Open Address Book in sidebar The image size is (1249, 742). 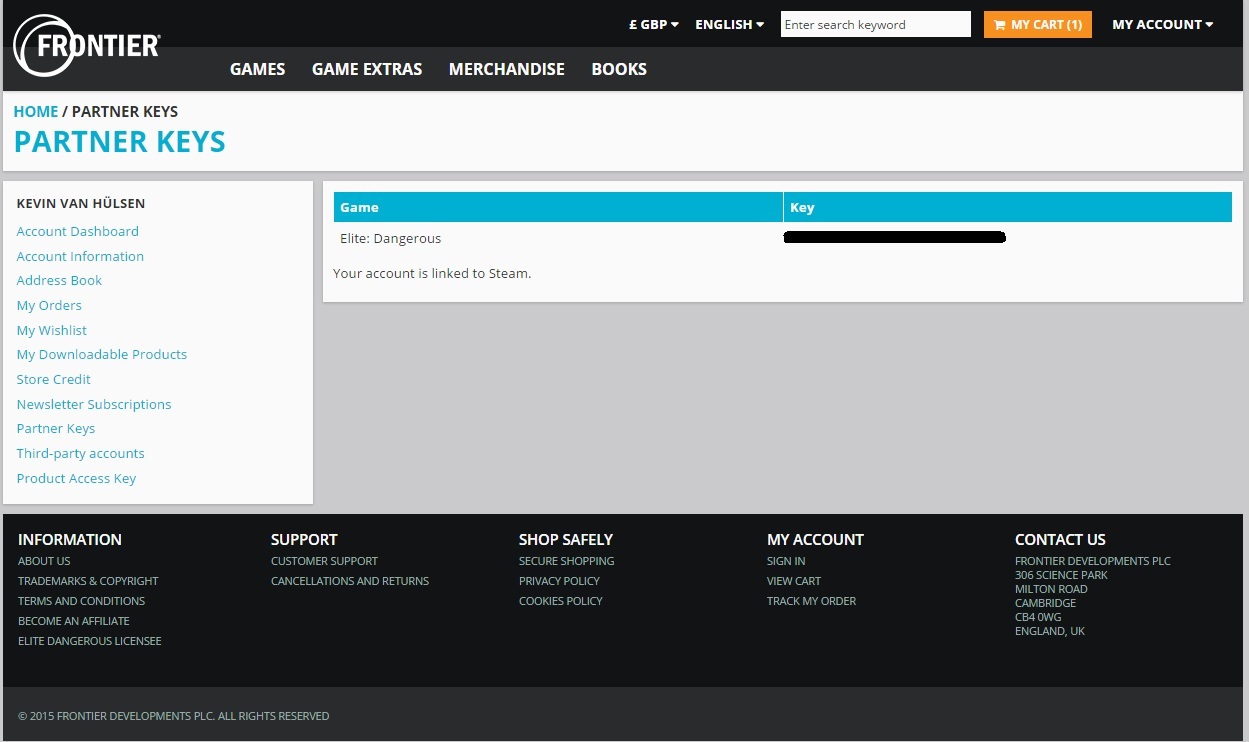click(x=59, y=280)
